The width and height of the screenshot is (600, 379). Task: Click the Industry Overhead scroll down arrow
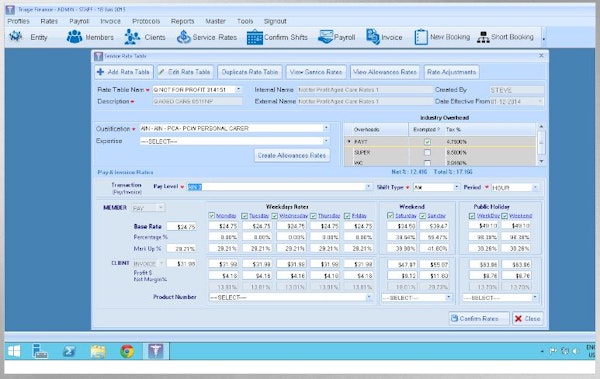click(541, 162)
